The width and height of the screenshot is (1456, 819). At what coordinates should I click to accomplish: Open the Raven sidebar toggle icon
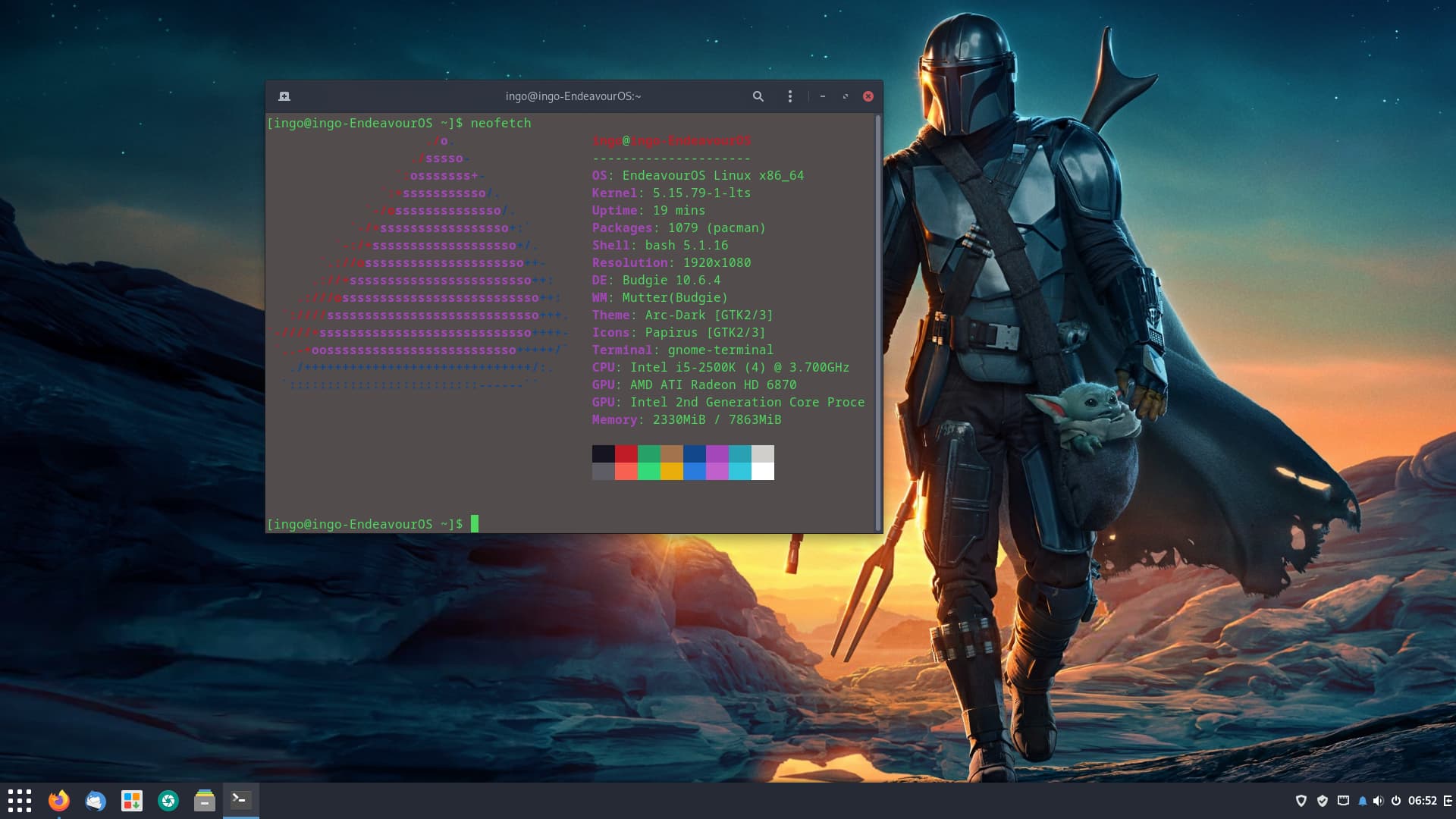point(1448,801)
